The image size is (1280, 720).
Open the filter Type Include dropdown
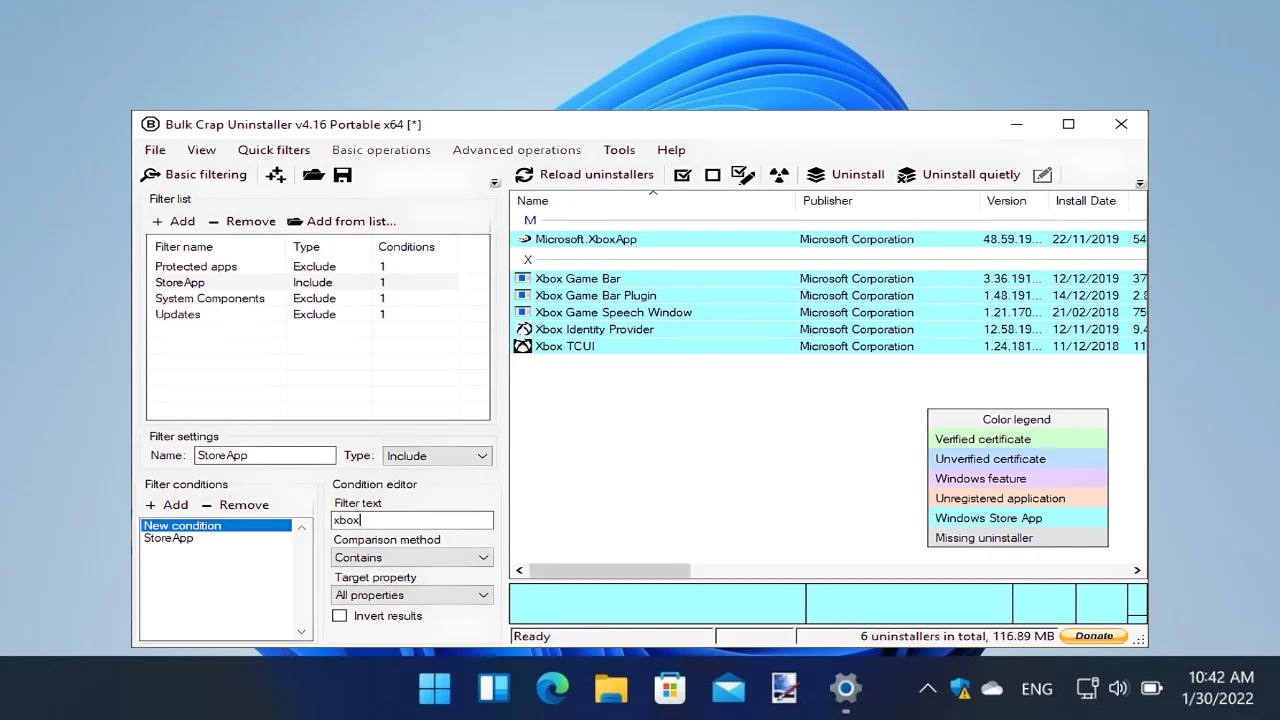[x=438, y=456]
